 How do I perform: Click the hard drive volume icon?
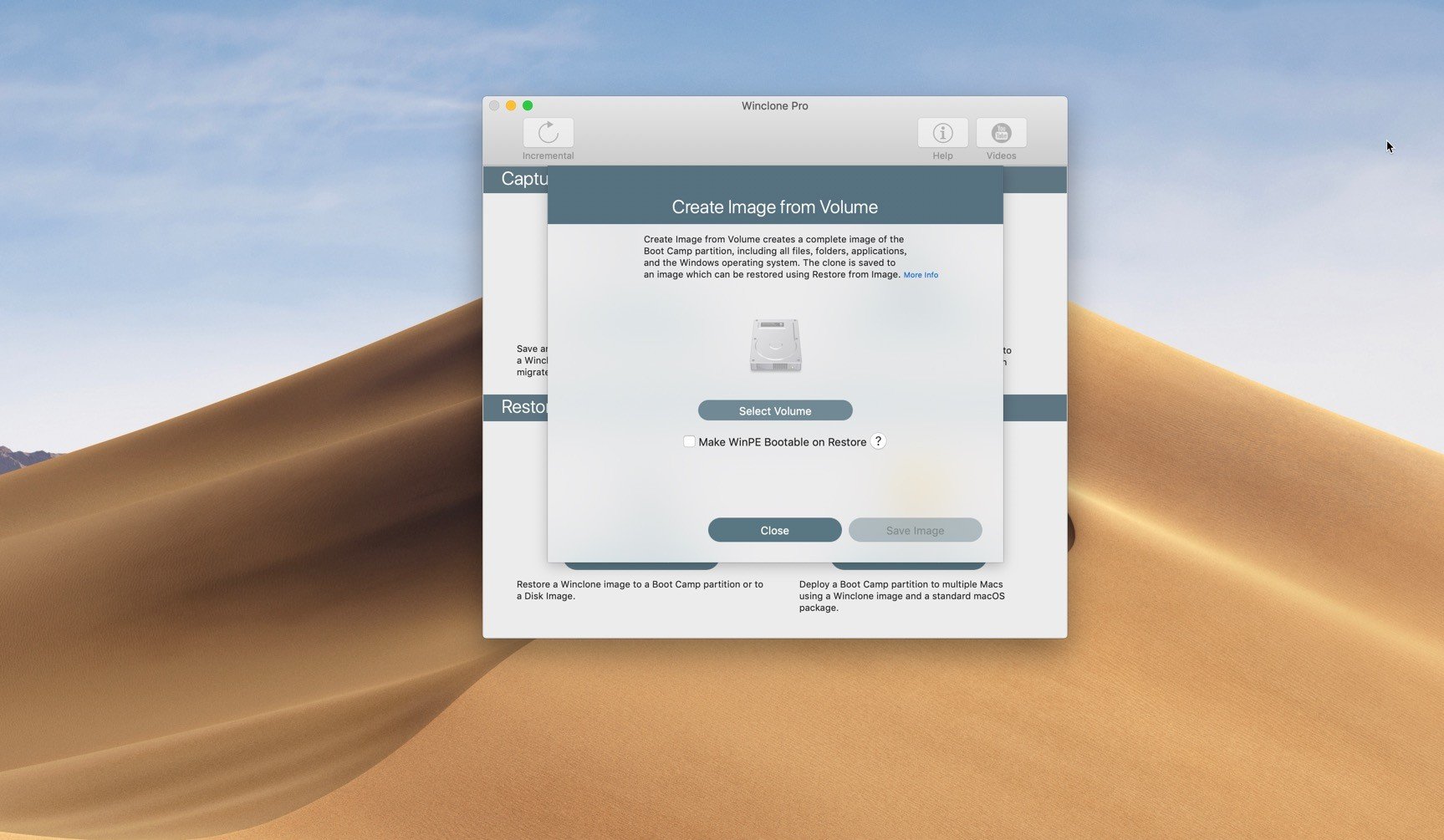tap(776, 344)
